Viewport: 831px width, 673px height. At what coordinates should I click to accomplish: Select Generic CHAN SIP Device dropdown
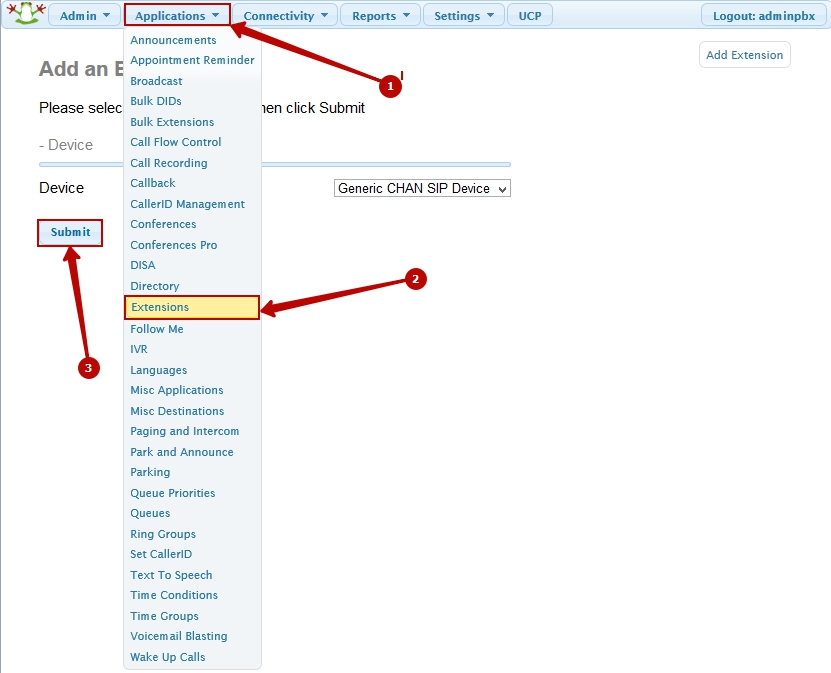pyautogui.click(x=422, y=188)
